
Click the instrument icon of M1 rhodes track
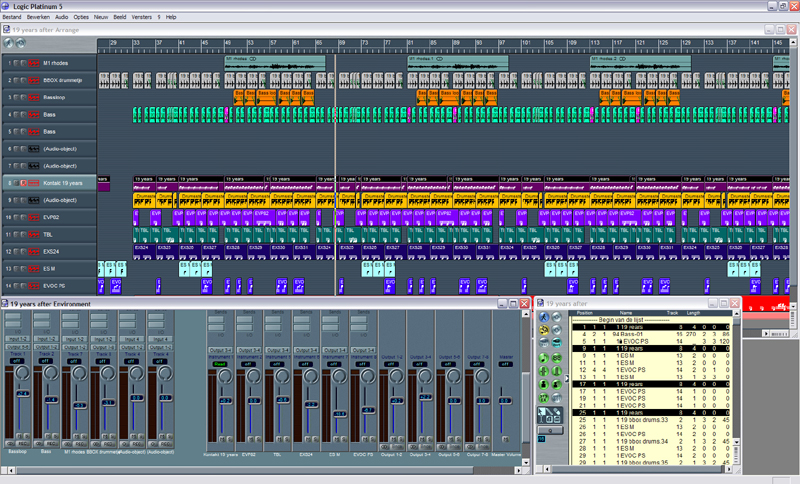34,63
